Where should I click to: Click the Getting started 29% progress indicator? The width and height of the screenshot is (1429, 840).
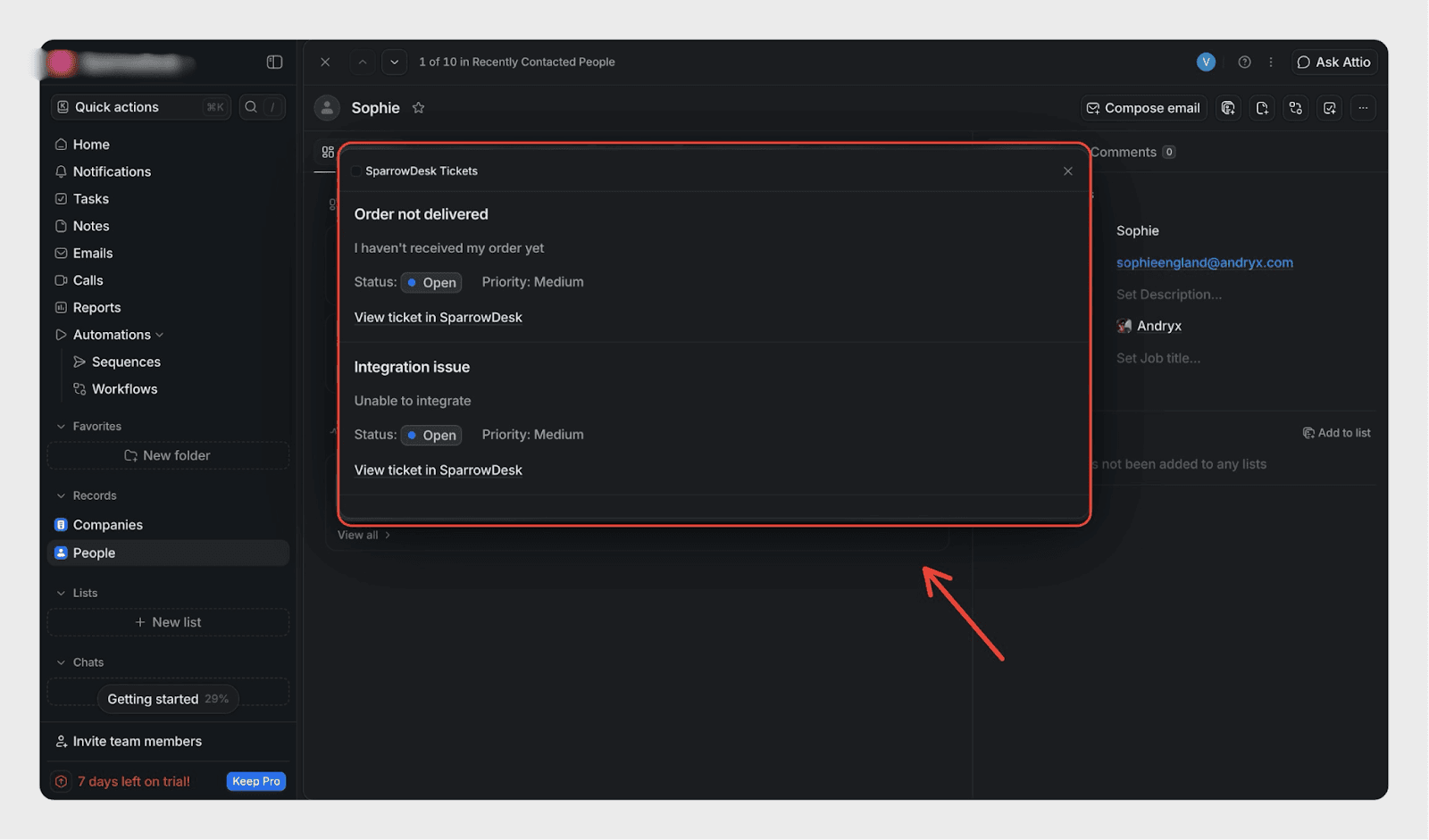[x=168, y=699]
